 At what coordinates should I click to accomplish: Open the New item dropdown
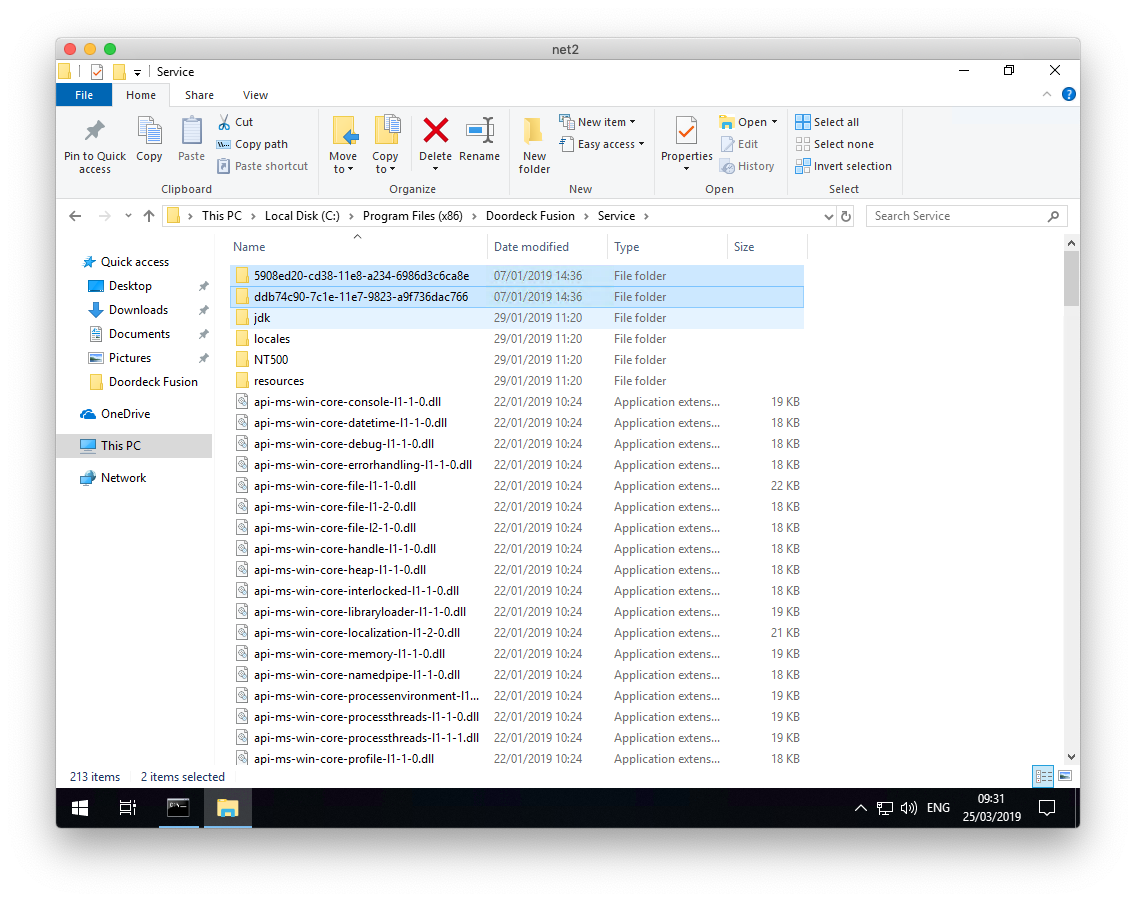click(598, 121)
